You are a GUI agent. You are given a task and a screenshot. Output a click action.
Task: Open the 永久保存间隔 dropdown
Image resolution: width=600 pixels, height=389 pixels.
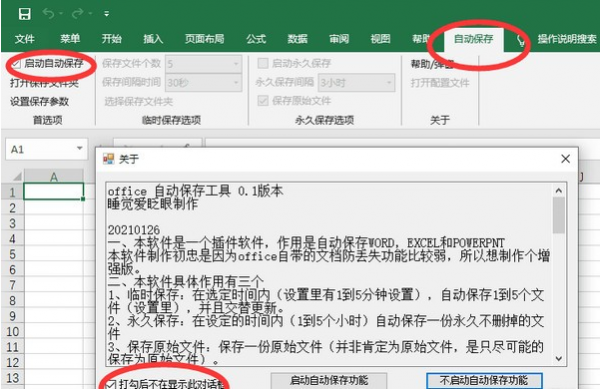[x=356, y=82]
